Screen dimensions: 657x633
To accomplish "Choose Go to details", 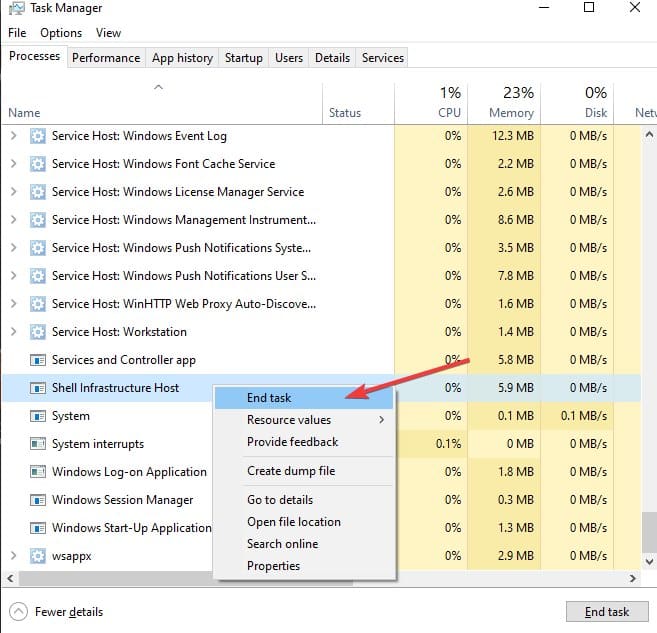I will [304, 500].
